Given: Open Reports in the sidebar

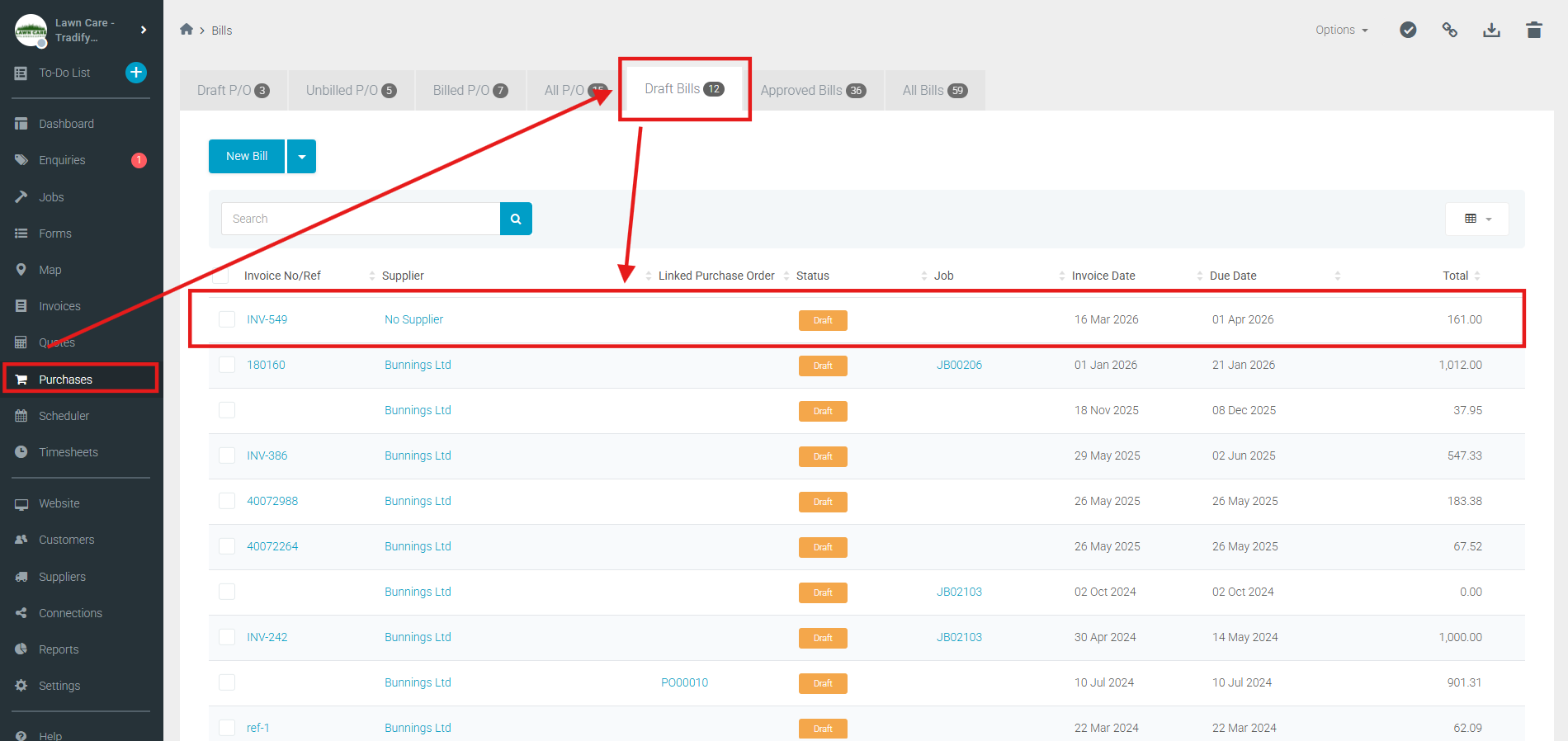Looking at the screenshot, I should point(59,649).
